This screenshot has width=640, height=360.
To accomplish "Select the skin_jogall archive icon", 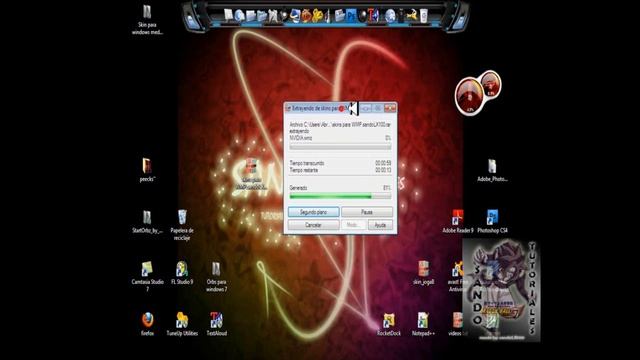I will pyautogui.click(x=423, y=273).
